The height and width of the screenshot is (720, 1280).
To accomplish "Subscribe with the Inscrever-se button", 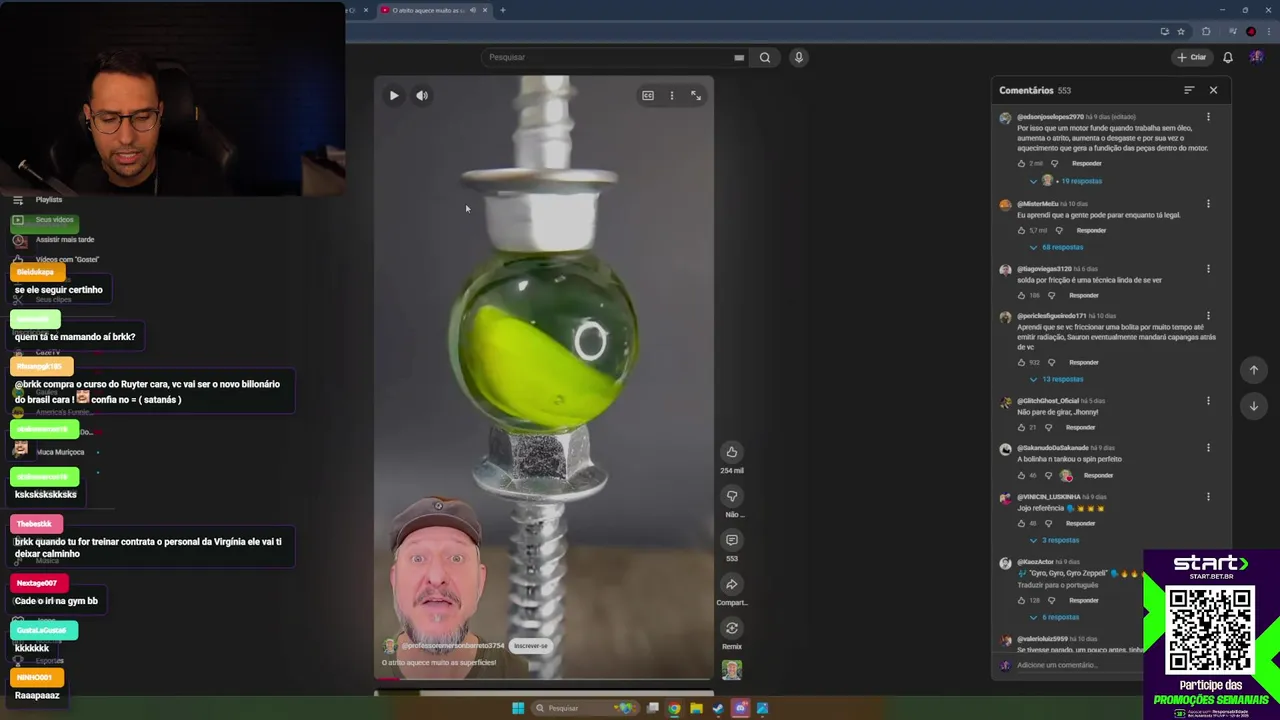I will point(531,646).
